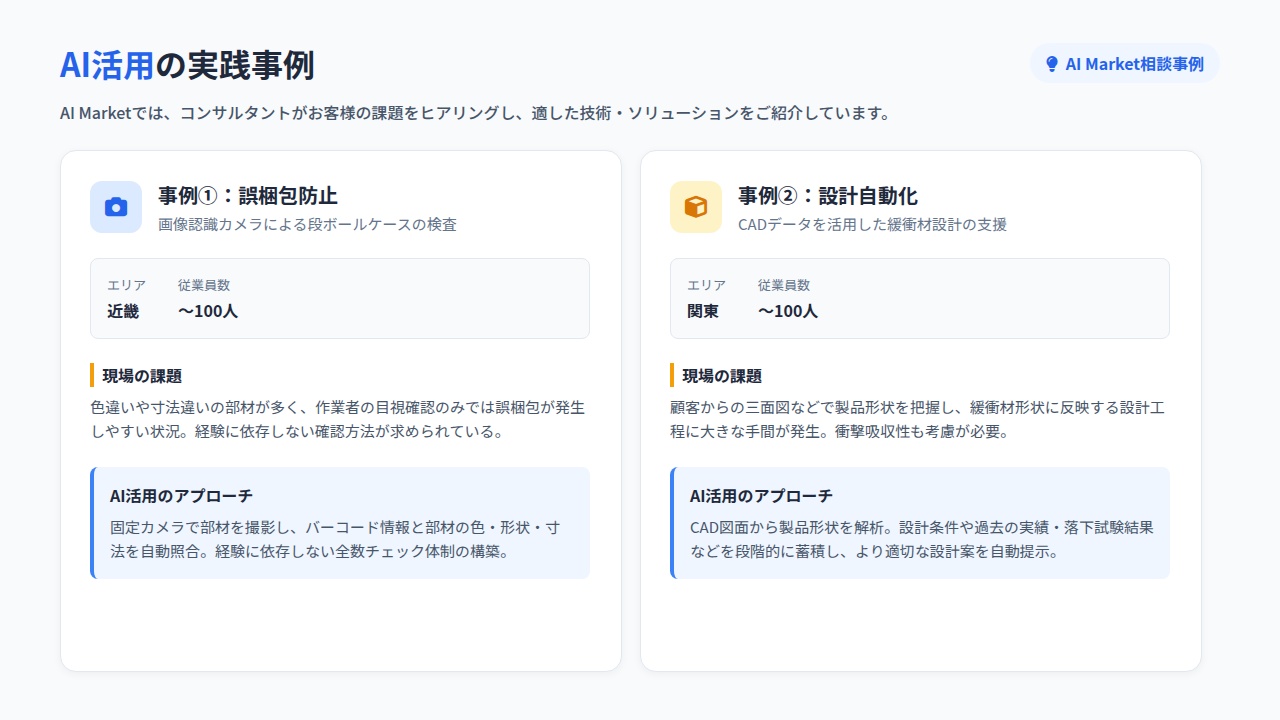Click 従業員数 label in 誤梱包防止 card
This screenshot has height=720, width=1280.
(204, 285)
